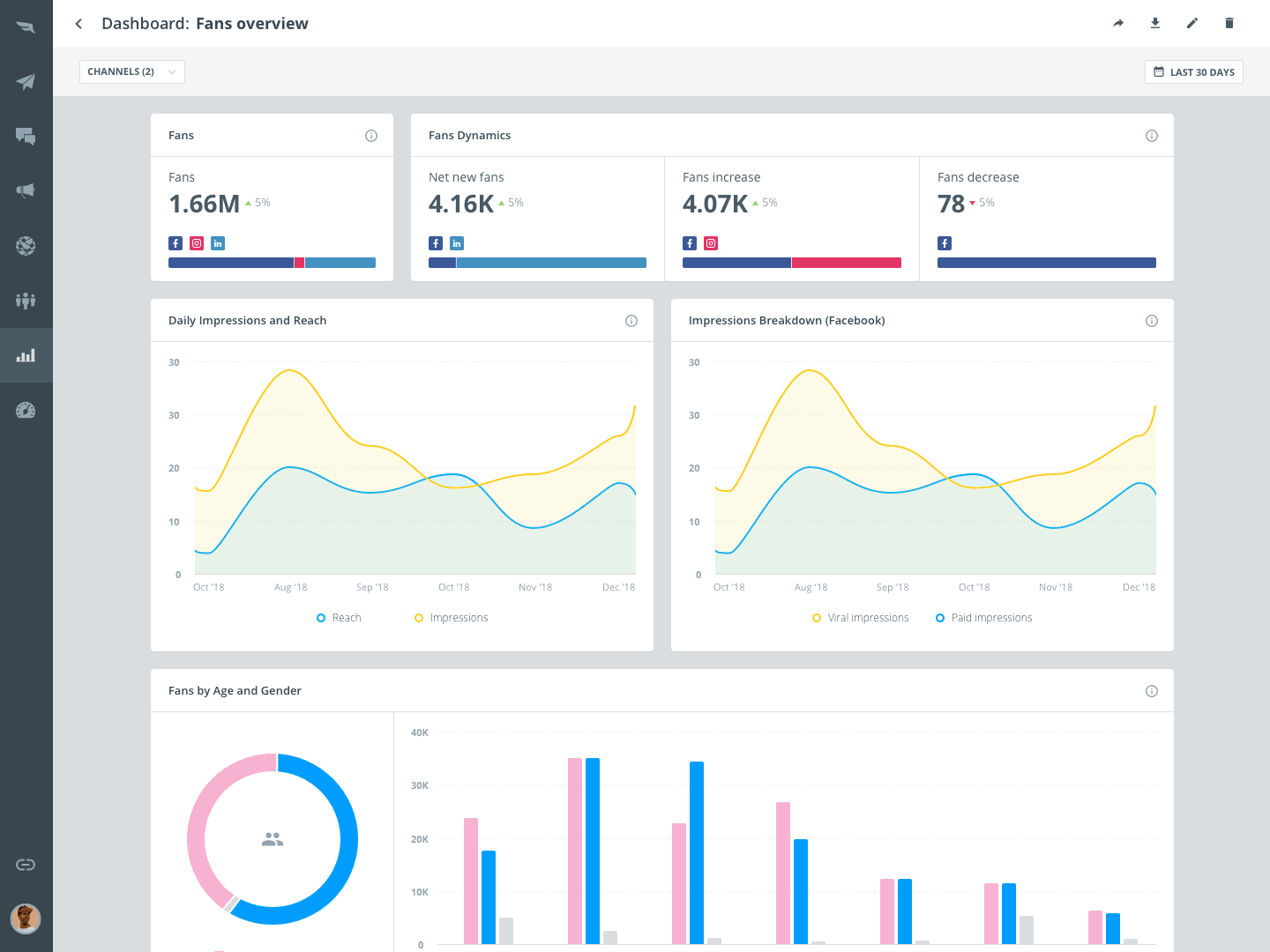Click the Fans channel distribution bar
The width and height of the screenshot is (1270, 952).
pyautogui.click(x=272, y=263)
